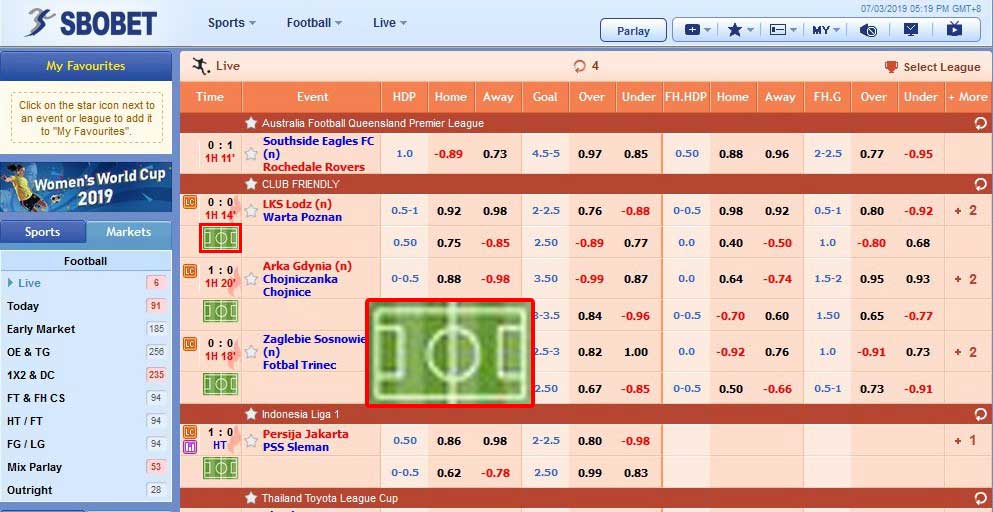
Task: Open the Football dropdown in header
Action: click(314, 23)
